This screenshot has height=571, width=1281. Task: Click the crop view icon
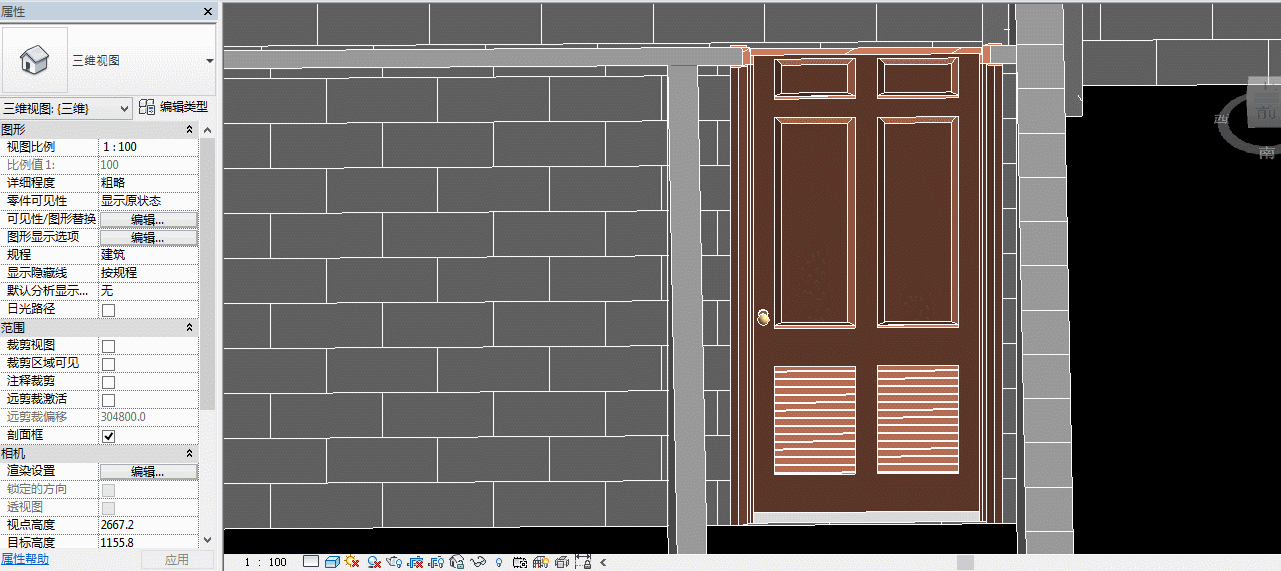415,562
